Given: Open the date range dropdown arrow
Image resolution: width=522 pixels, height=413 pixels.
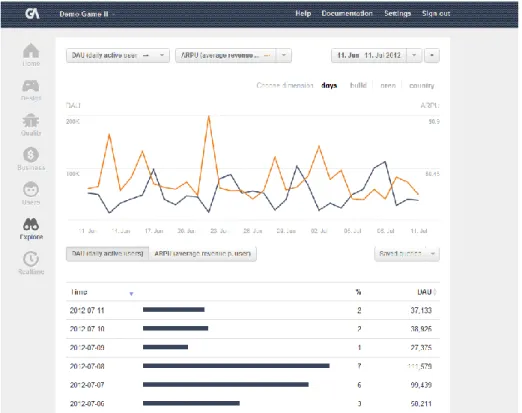Looking at the screenshot, I should pyautogui.click(x=414, y=55).
